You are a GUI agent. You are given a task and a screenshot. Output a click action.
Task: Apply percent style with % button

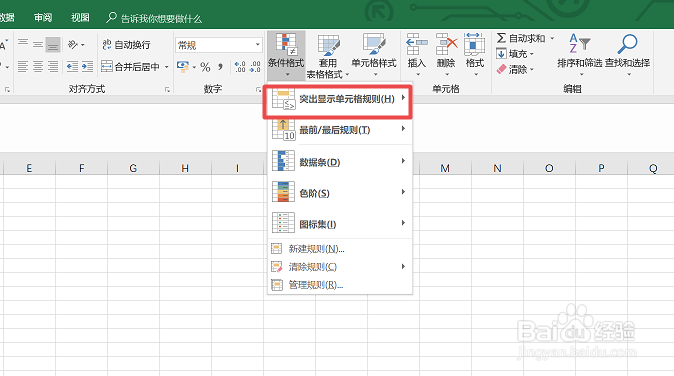point(205,67)
